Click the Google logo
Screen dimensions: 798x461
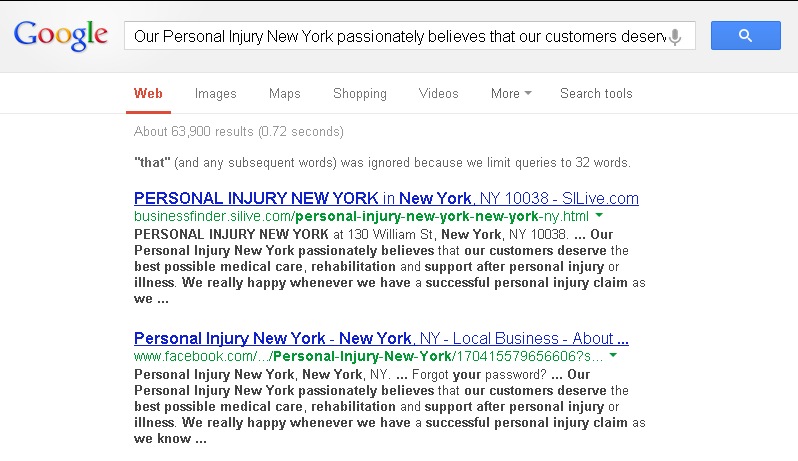61,36
